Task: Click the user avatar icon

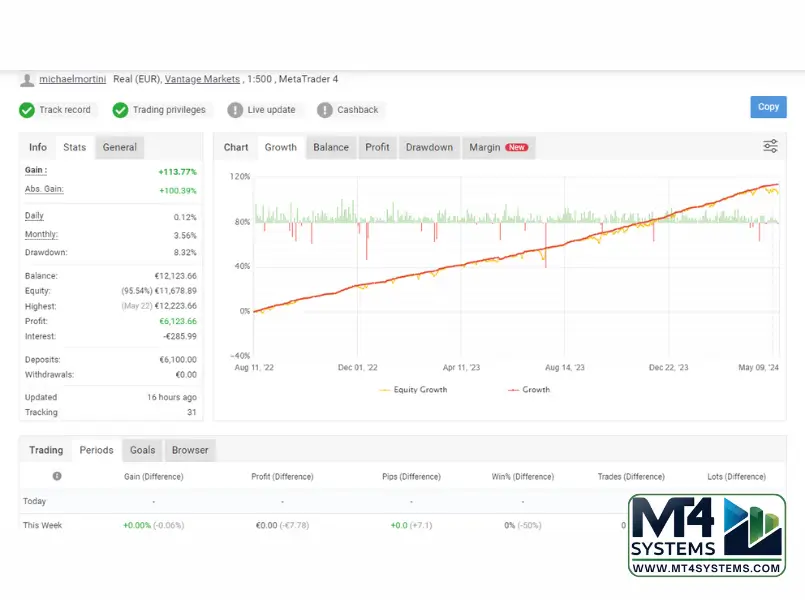Action: pos(27,80)
